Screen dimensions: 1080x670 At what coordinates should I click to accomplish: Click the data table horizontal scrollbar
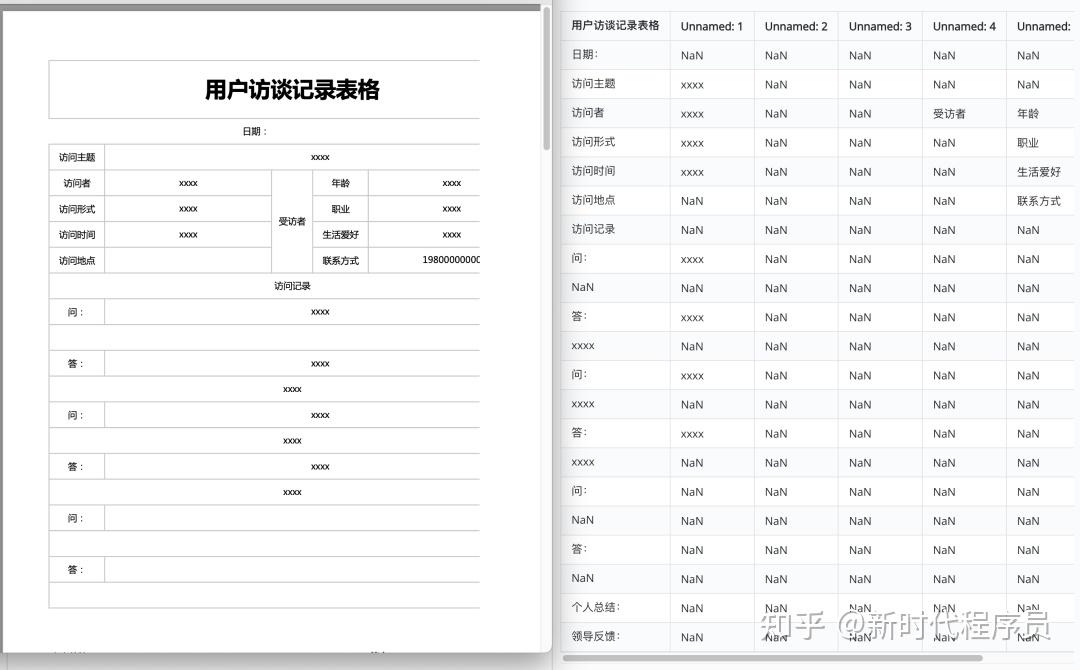tap(773, 658)
